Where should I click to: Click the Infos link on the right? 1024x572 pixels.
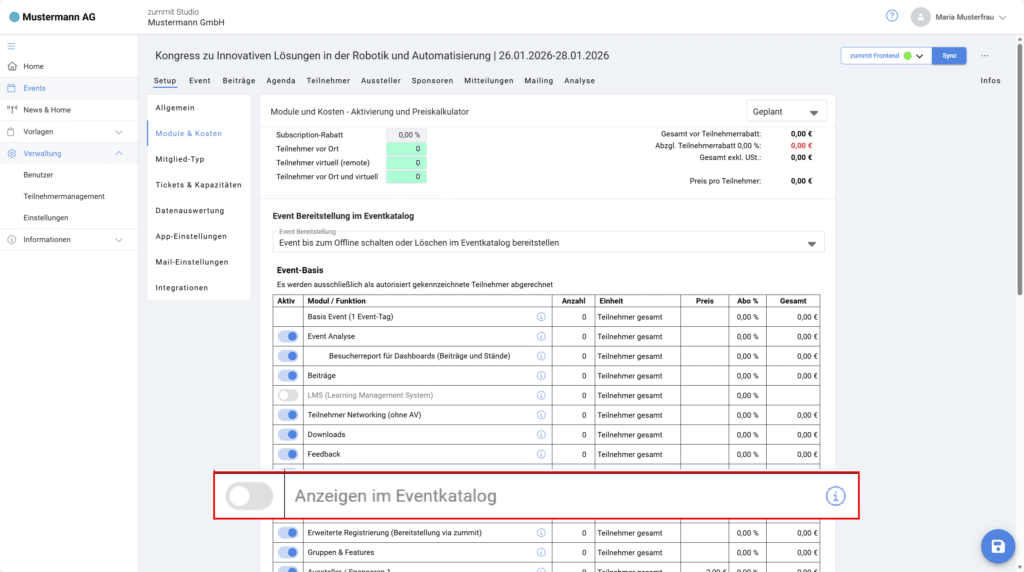[990, 80]
